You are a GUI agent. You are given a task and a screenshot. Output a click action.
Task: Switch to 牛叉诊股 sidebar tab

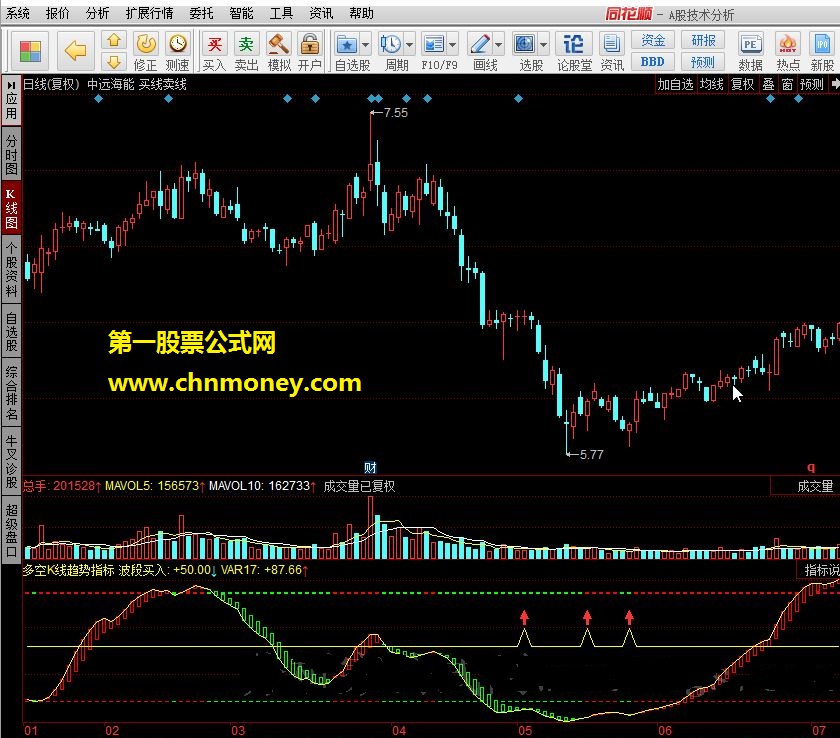pos(11,460)
